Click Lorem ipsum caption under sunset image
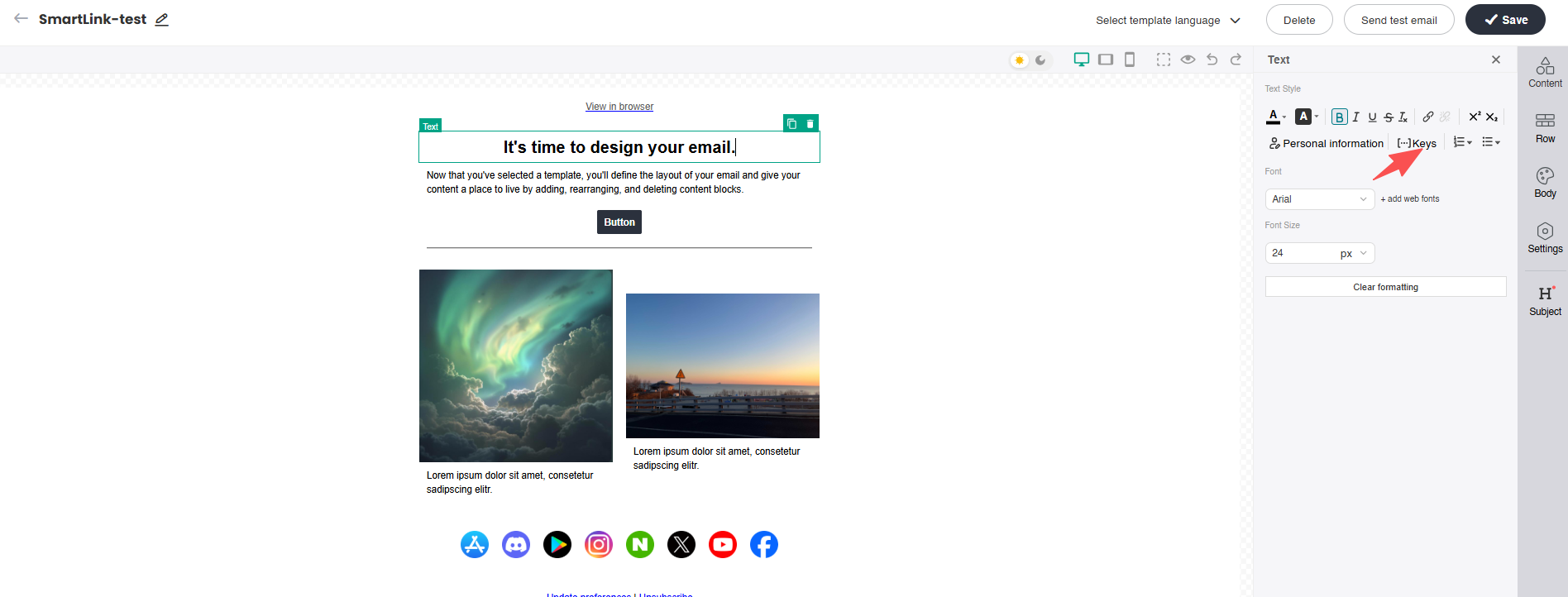Image resolution: width=1568 pixels, height=597 pixels. pyautogui.click(x=717, y=458)
